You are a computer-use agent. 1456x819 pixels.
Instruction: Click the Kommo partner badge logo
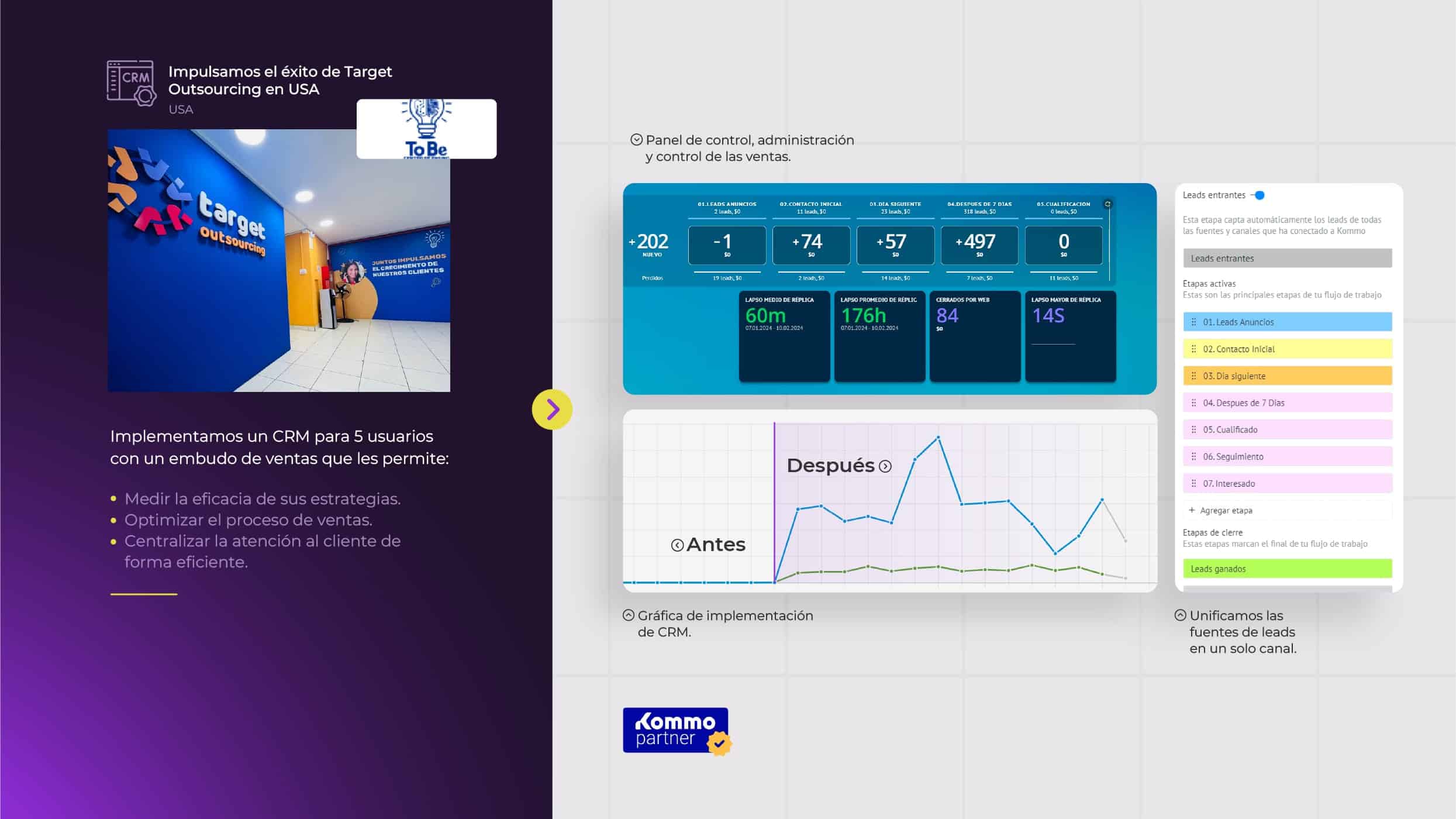click(675, 730)
